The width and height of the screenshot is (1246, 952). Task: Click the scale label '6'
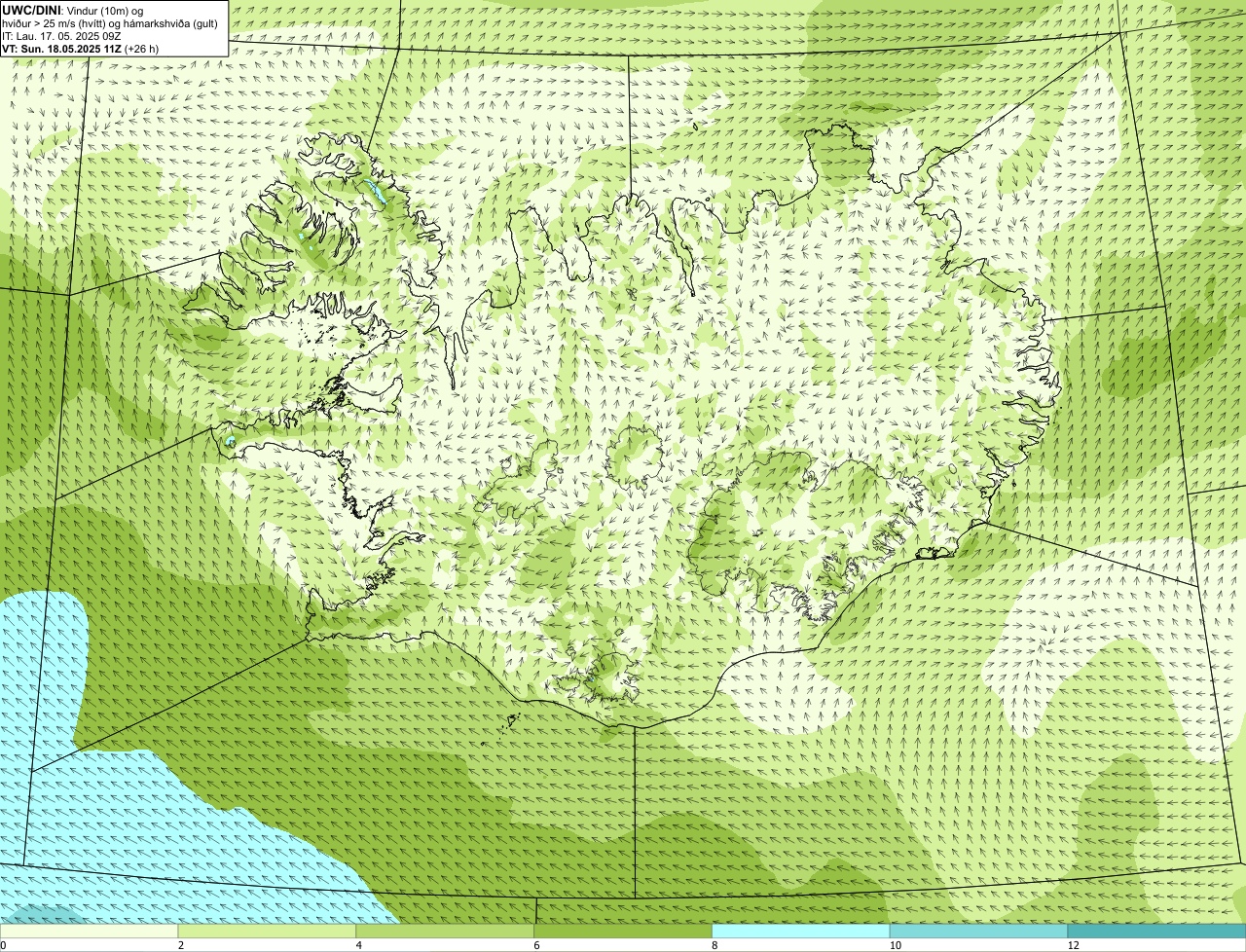[x=536, y=945]
